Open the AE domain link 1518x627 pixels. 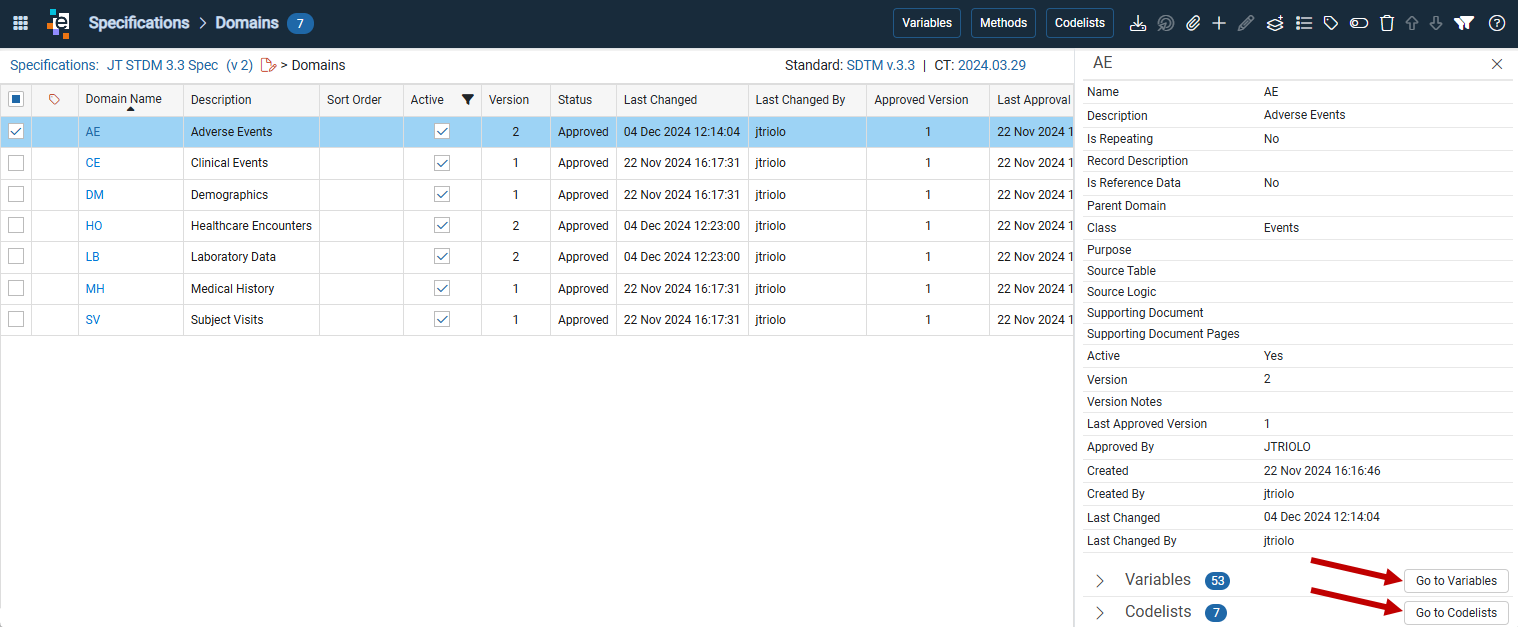click(x=93, y=132)
